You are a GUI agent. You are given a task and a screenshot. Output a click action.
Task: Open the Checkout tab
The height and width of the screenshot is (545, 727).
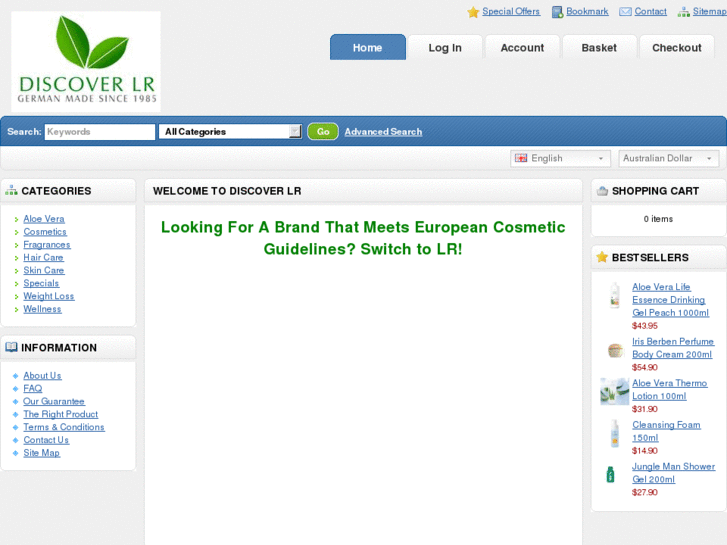tap(676, 47)
